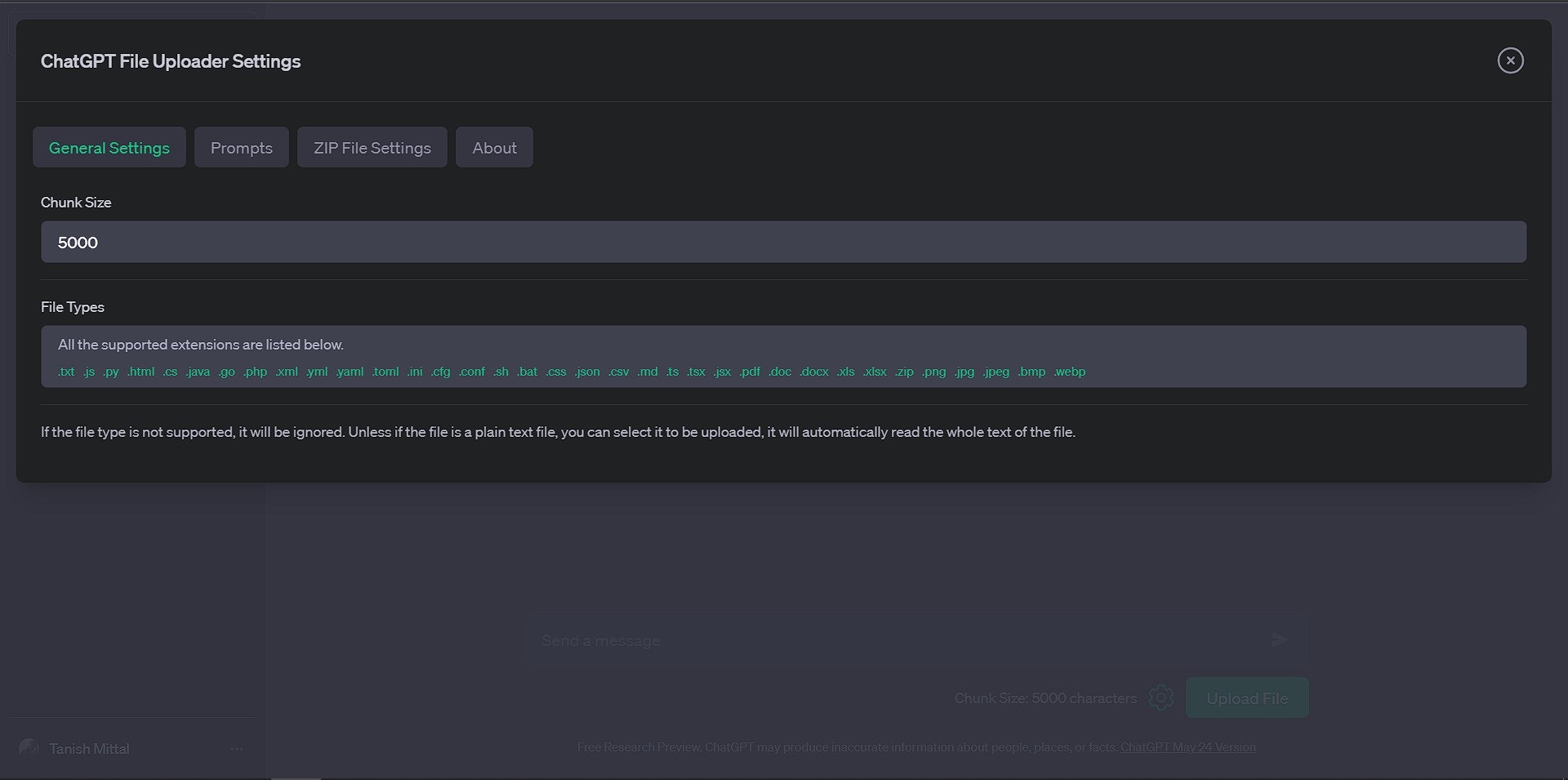Click the .txt extension tag
The image size is (1568, 780).
tap(66, 372)
